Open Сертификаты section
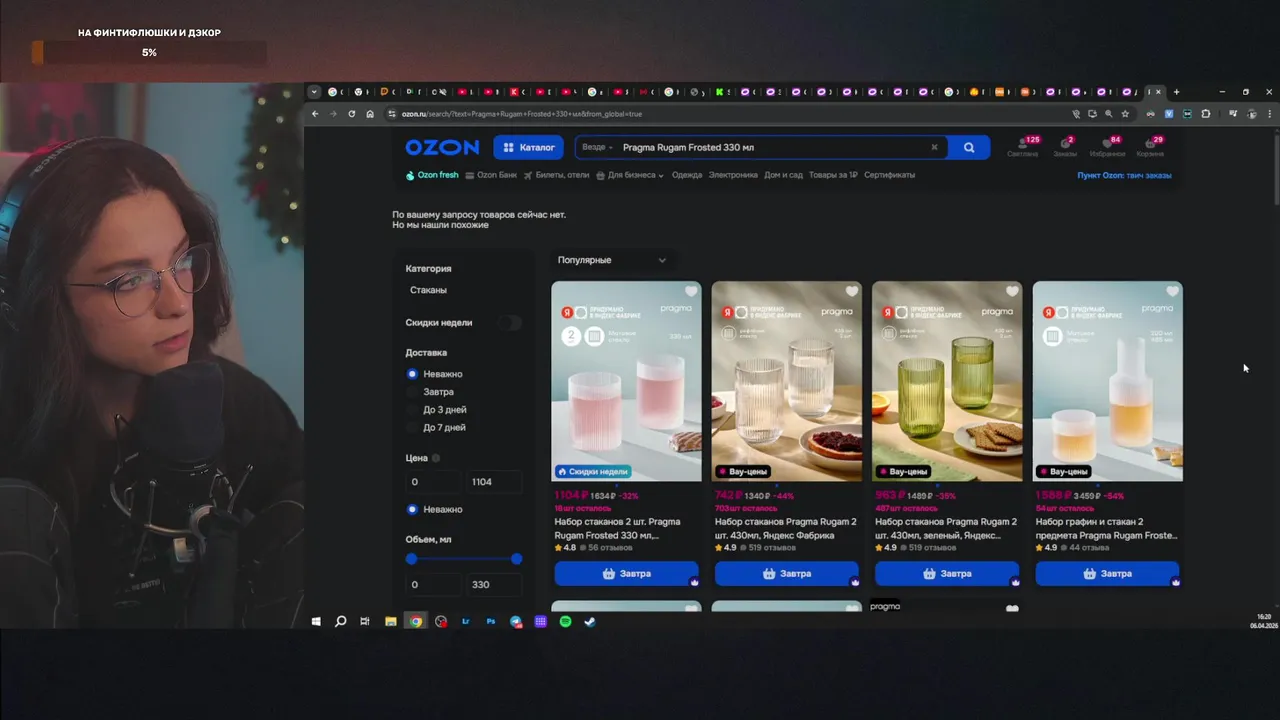 click(x=890, y=175)
